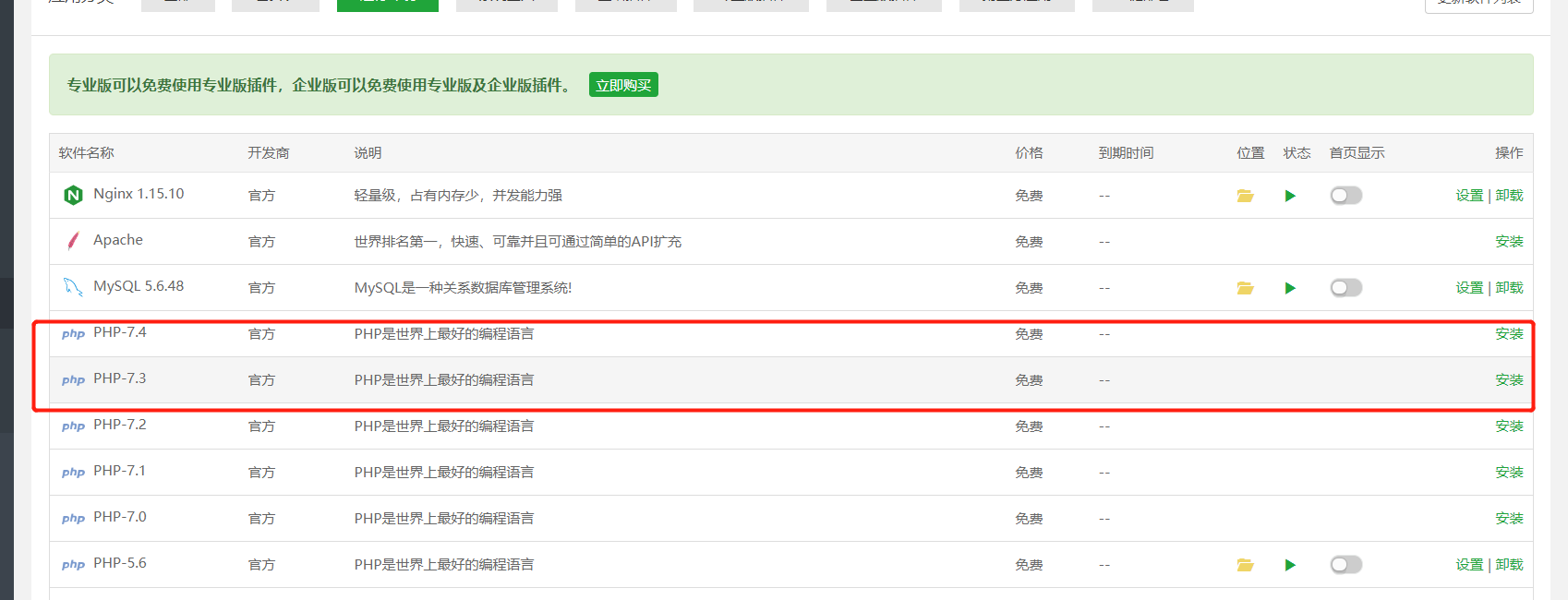Open the Nginx install folder icon
The height and width of the screenshot is (600, 1568).
tap(1245, 196)
